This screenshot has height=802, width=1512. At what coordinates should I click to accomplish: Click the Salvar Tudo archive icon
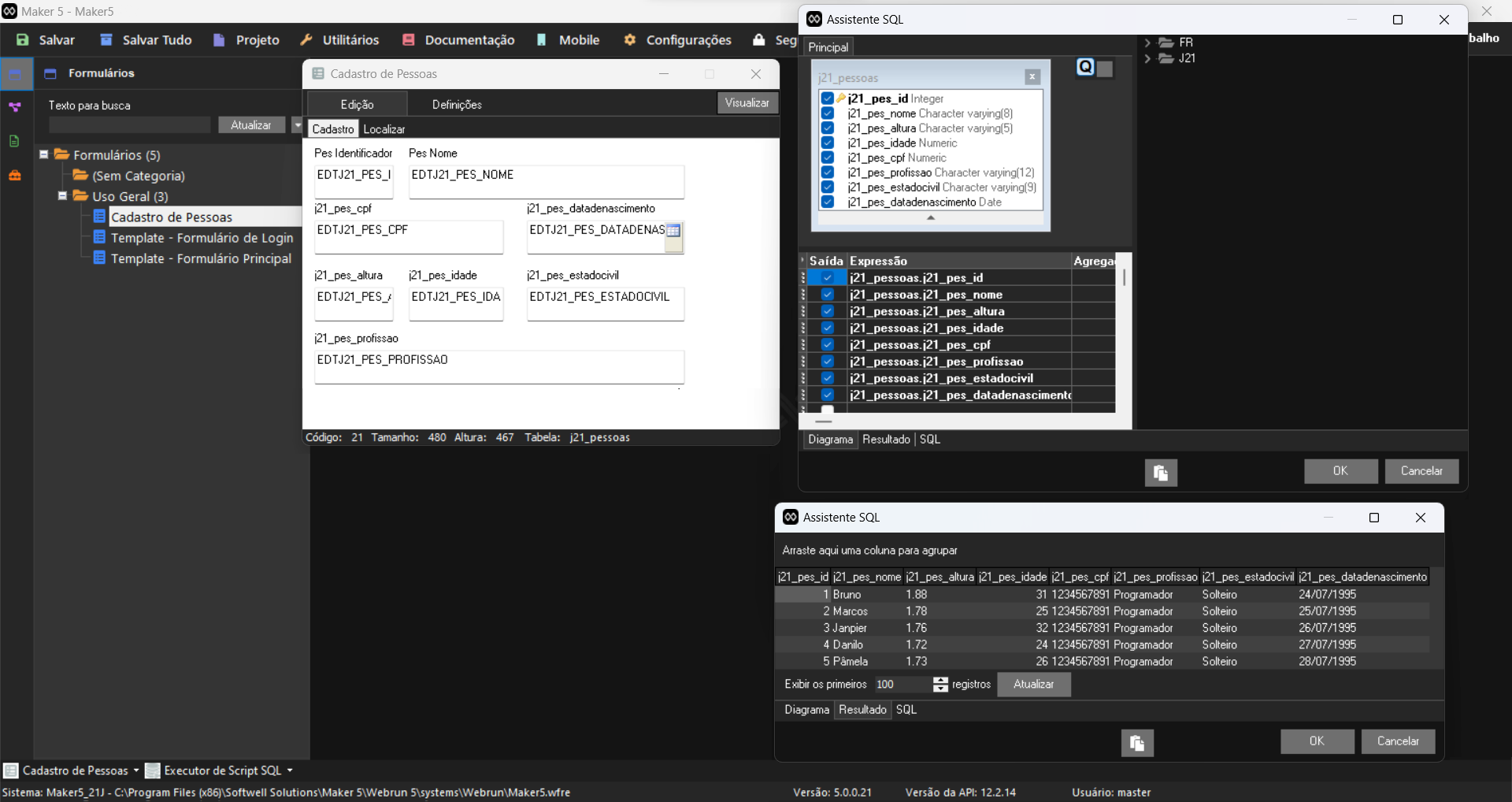pyautogui.click(x=106, y=40)
